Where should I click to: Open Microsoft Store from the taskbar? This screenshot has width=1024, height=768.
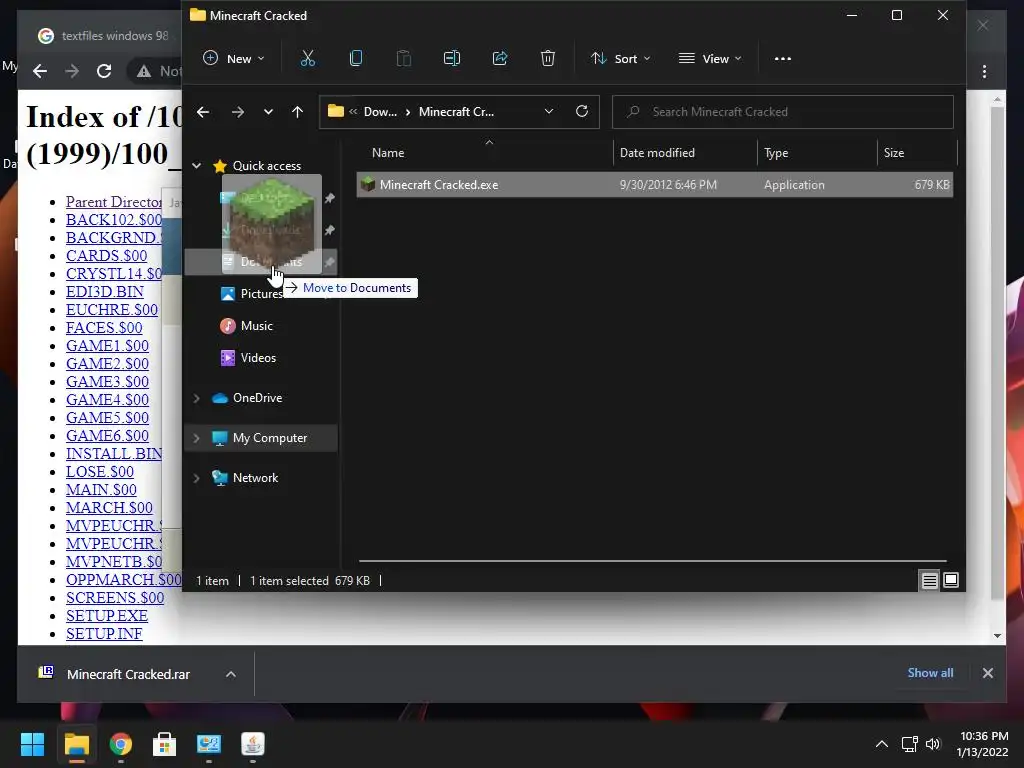165,744
